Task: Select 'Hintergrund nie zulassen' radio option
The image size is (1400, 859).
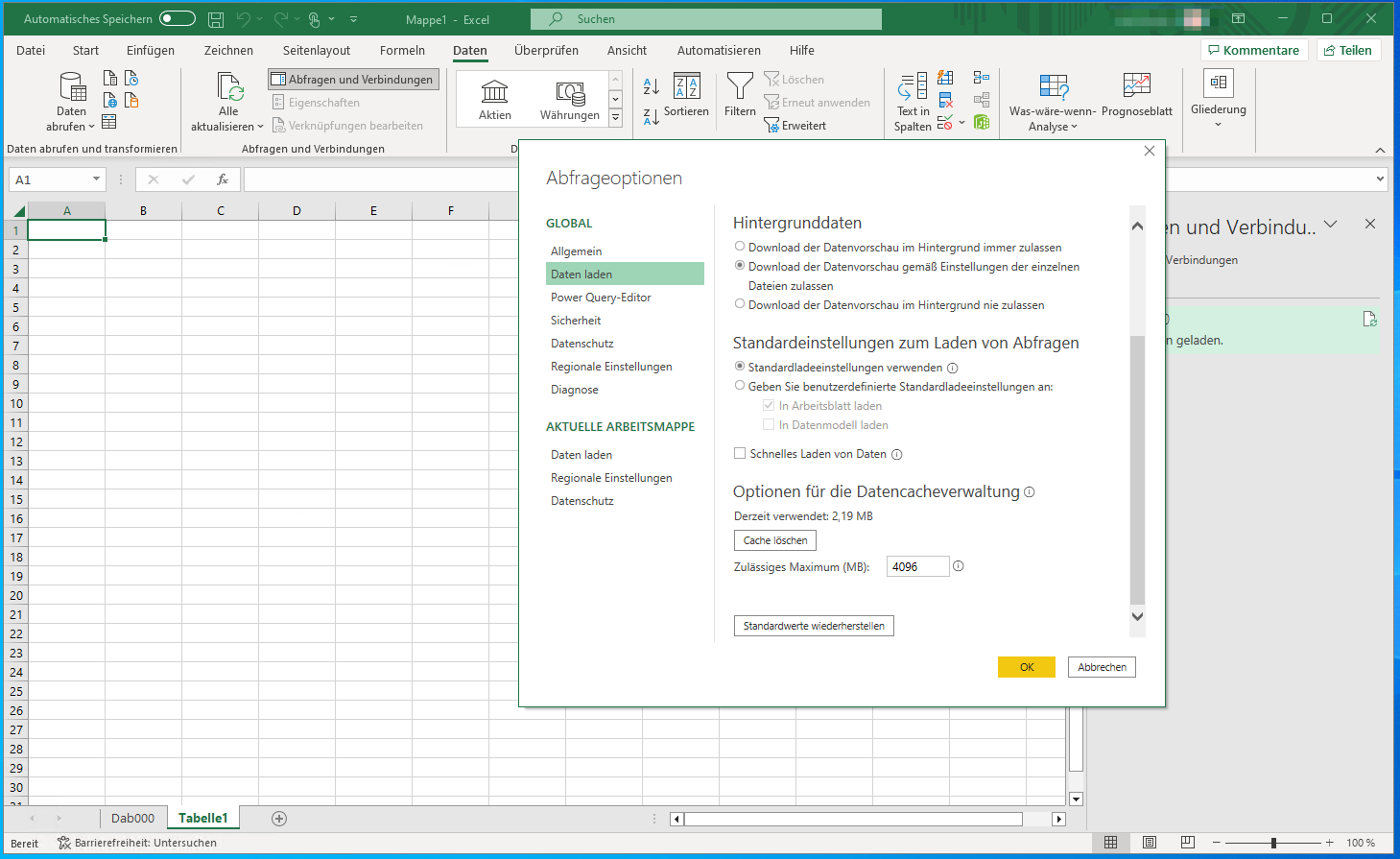Action: click(740, 304)
